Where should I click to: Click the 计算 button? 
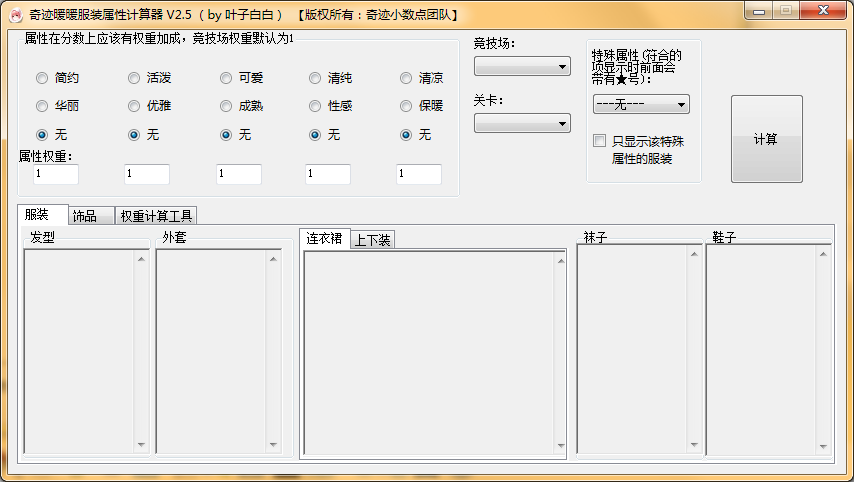click(x=766, y=139)
